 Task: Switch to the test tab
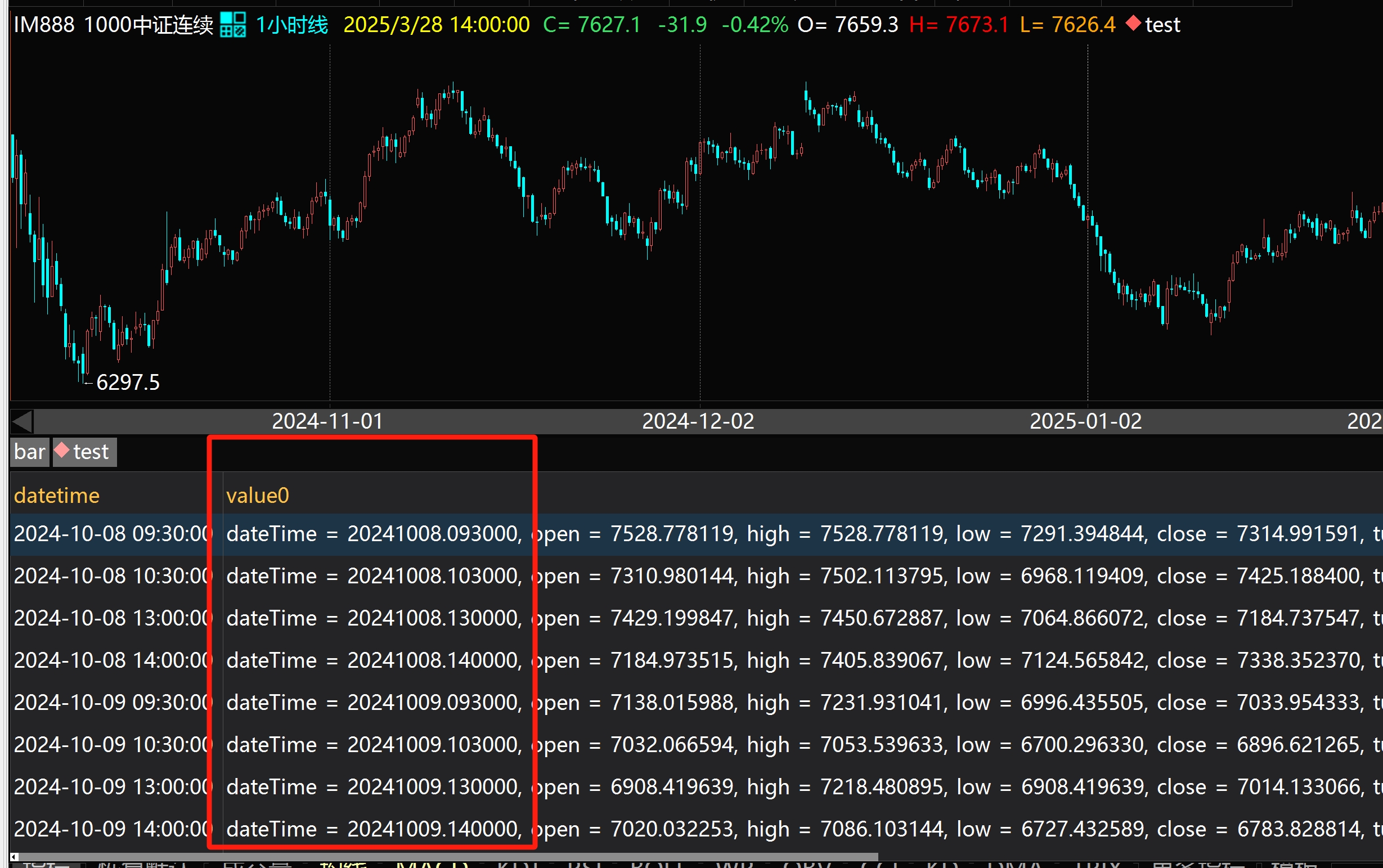(85, 452)
